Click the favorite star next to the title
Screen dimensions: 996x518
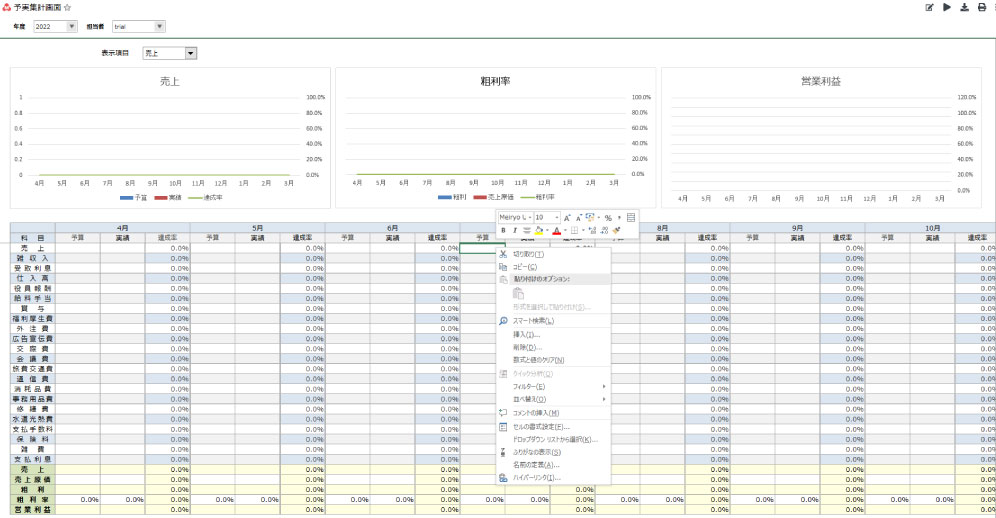(x=67, y=7)
